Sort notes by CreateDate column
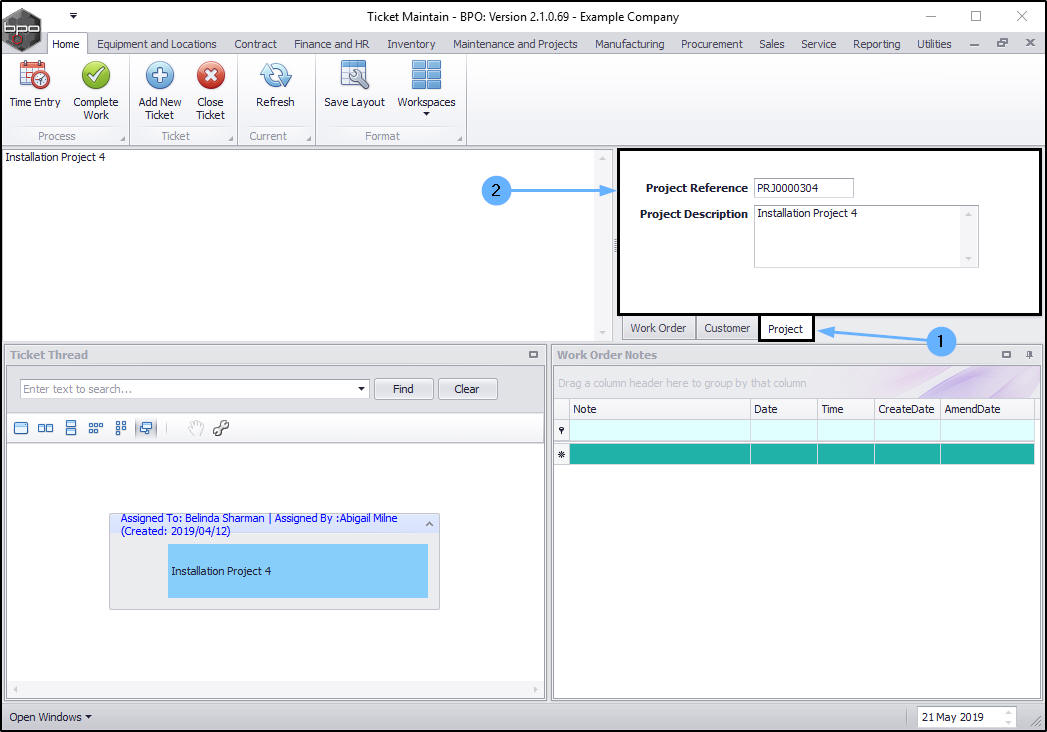The image size is (1047, 732). click(x=907, y=409)
